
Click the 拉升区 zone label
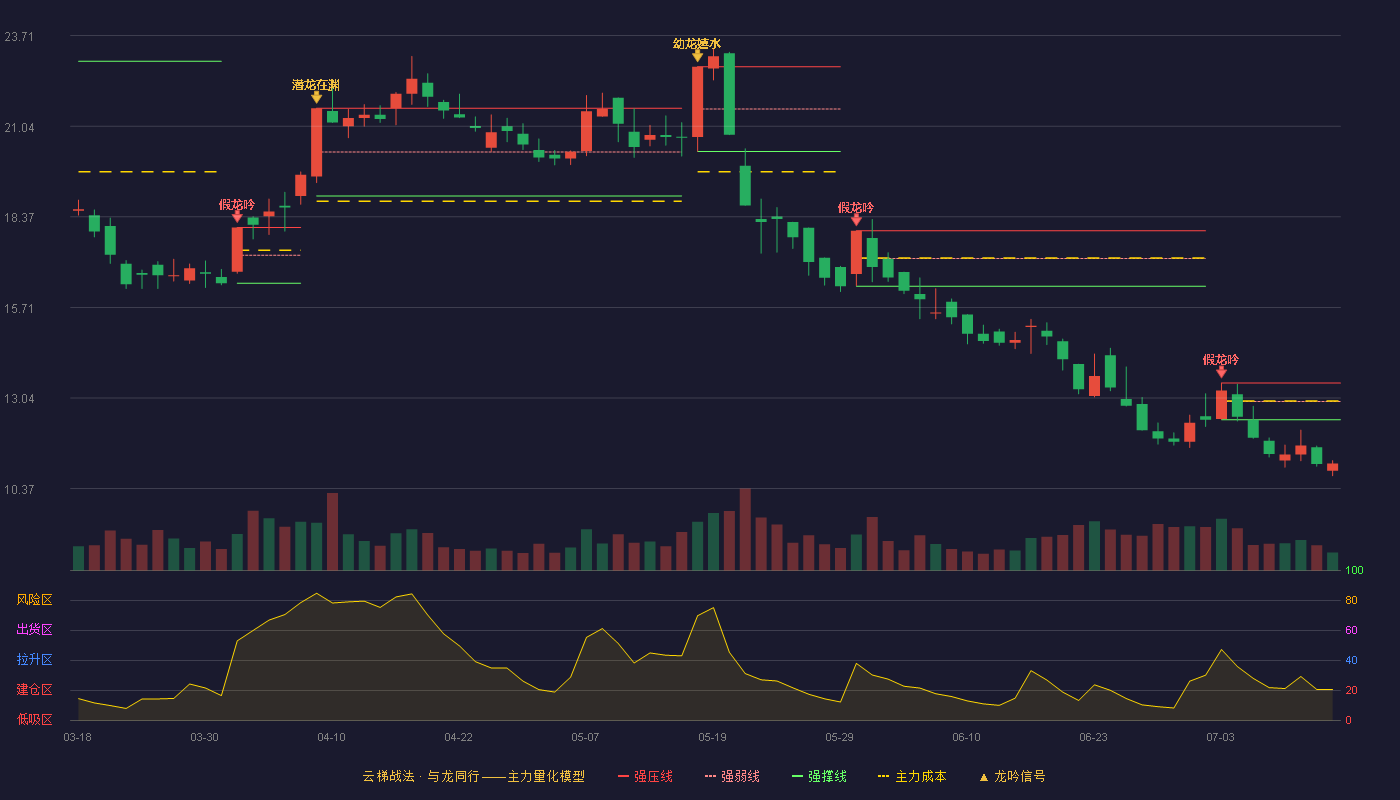click(34, 660)
